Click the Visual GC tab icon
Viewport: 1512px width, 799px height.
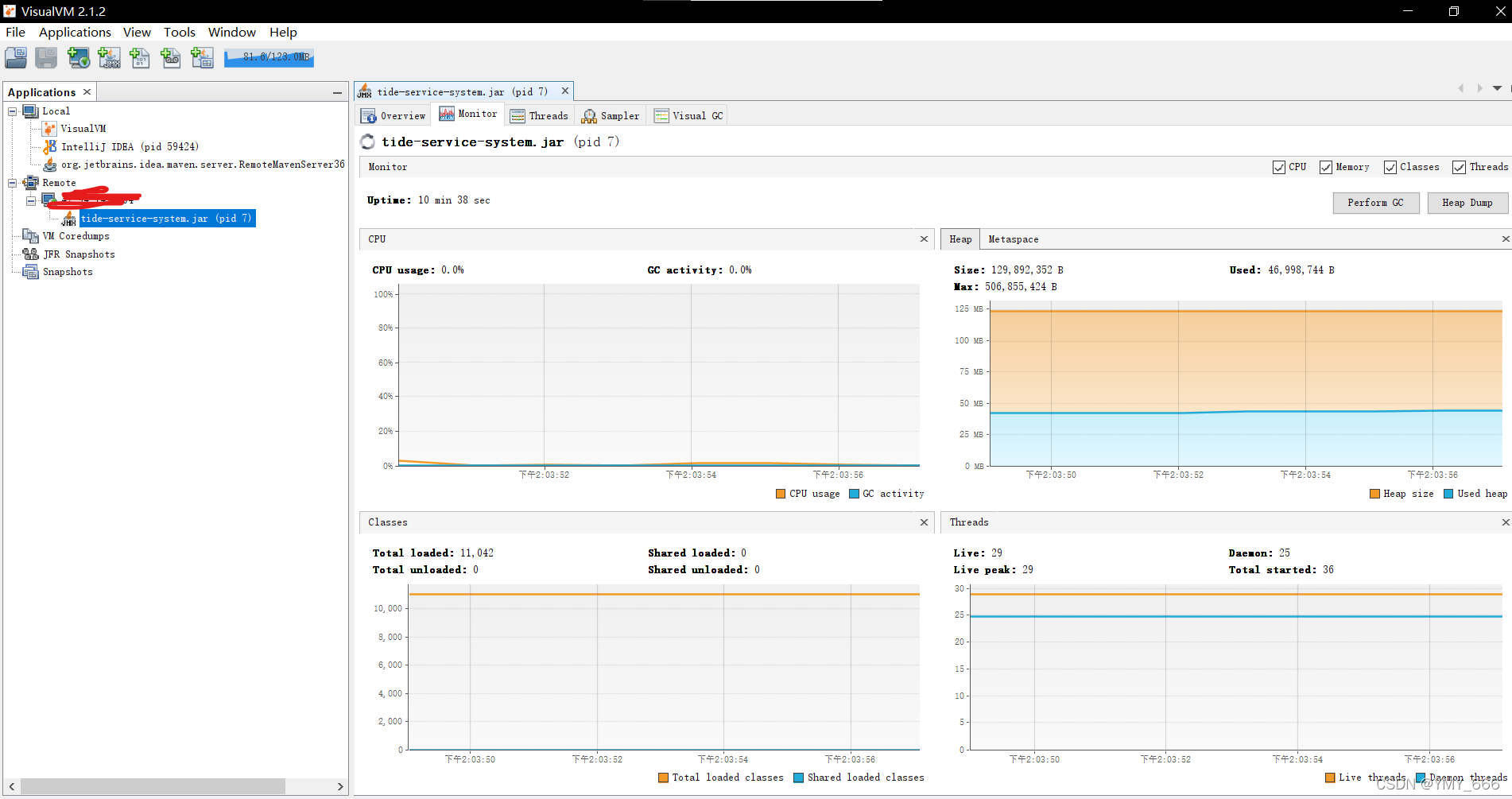click(661, 116)
